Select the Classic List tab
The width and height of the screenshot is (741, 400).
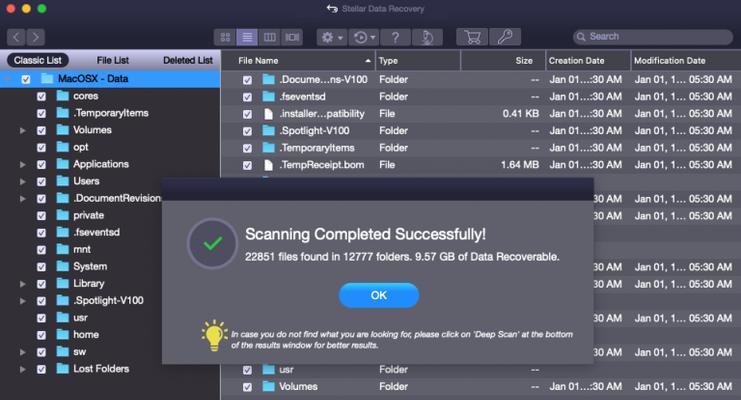37,60
